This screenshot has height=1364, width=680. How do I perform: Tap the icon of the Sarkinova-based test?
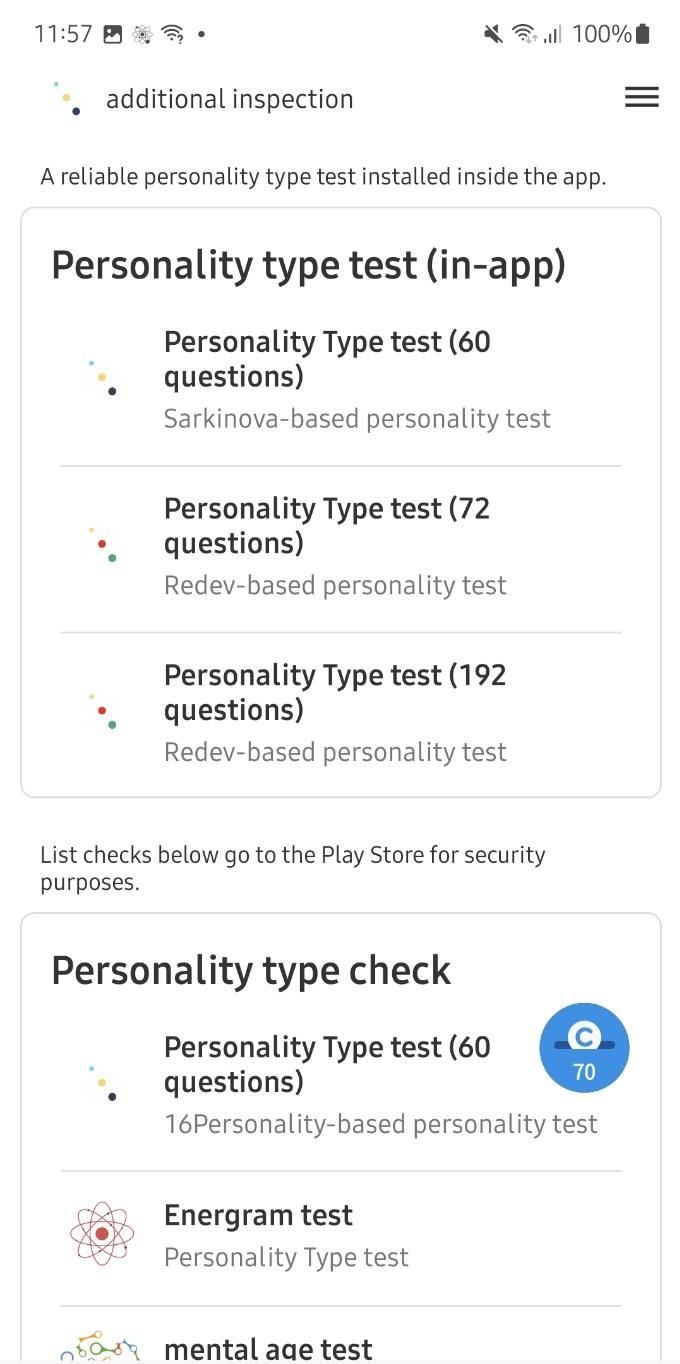point(101,378)
